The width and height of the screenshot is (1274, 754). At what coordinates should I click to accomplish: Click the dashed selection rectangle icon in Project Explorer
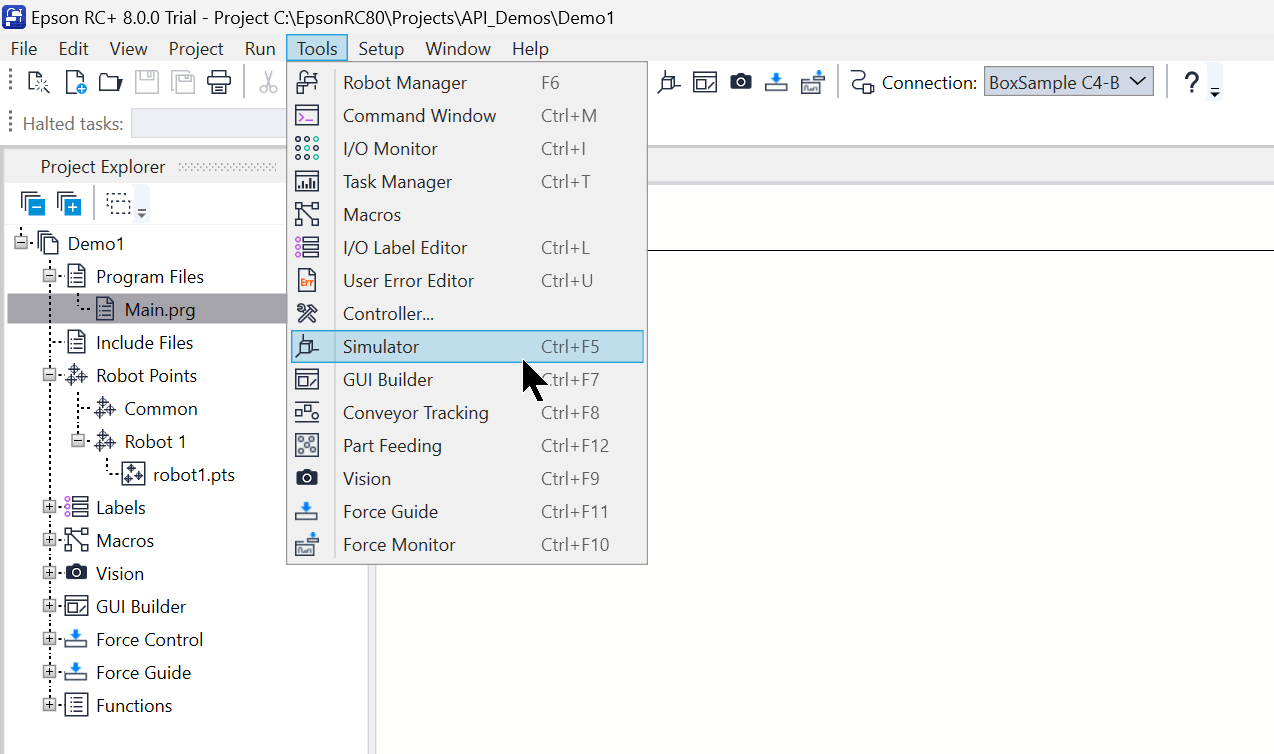(x=119, y=204)
